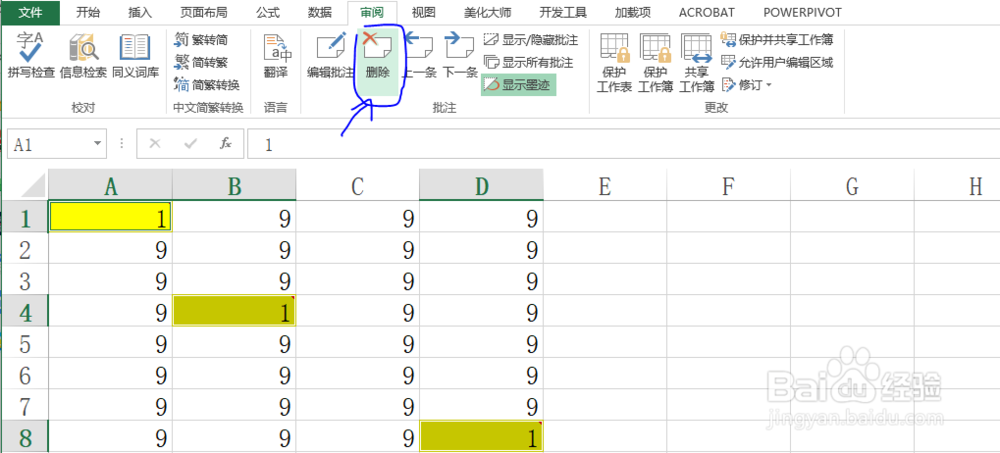Screen dimensions: 1000x453
Task: Click Share Workbook (共享工作簿)
Action: coord(696,63)
